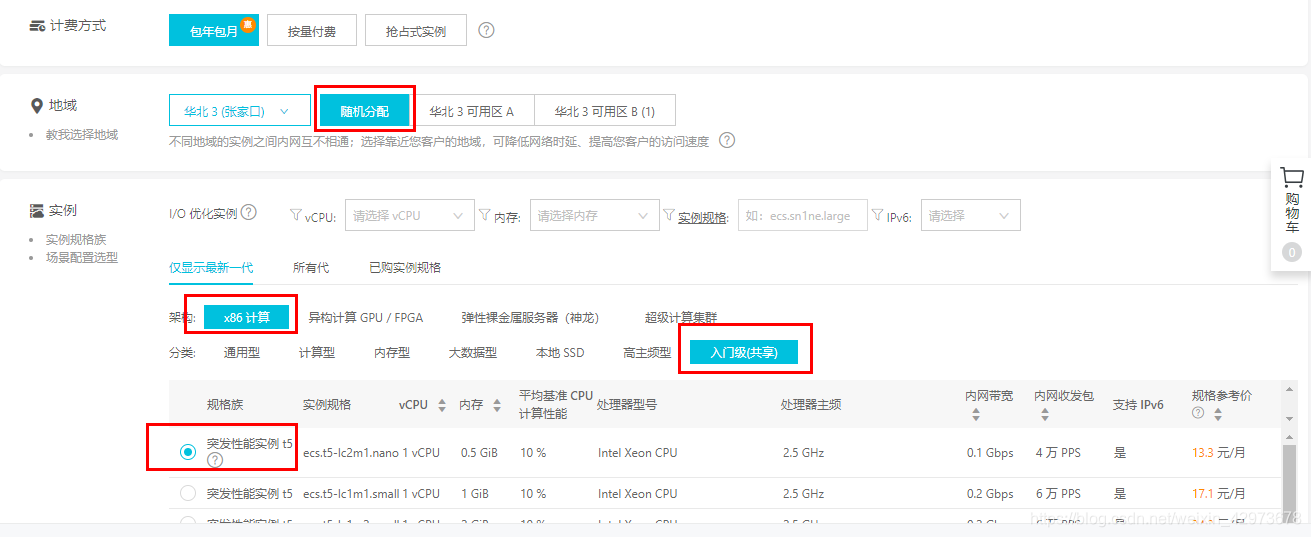Select 超级计算集群 architecture
Image resolution: width=1311 pixels, height=537 pixels.
tap(681, 317)
